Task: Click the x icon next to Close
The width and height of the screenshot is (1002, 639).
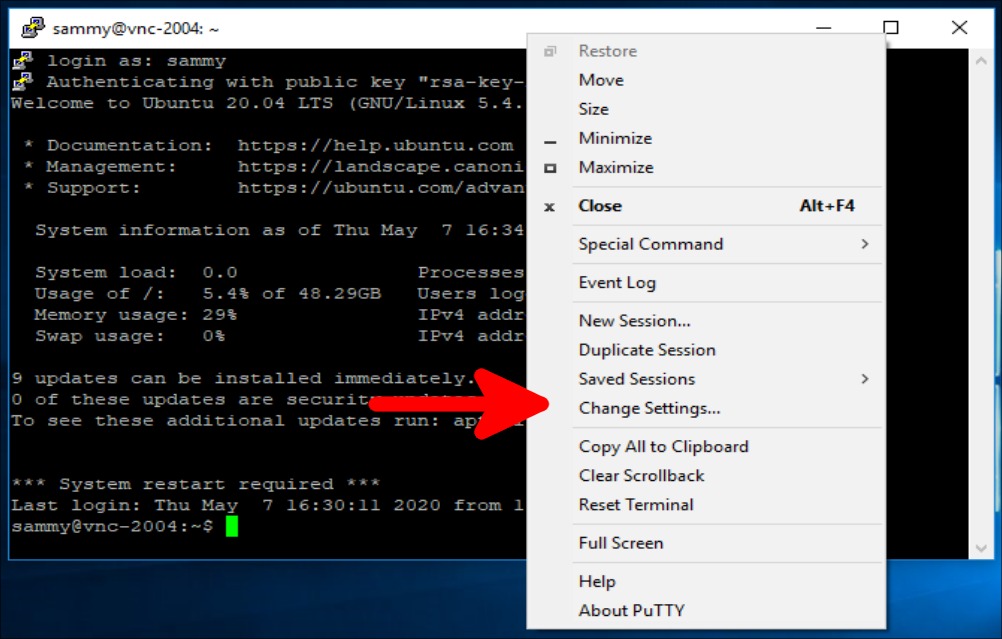Action: pos(549,206)
